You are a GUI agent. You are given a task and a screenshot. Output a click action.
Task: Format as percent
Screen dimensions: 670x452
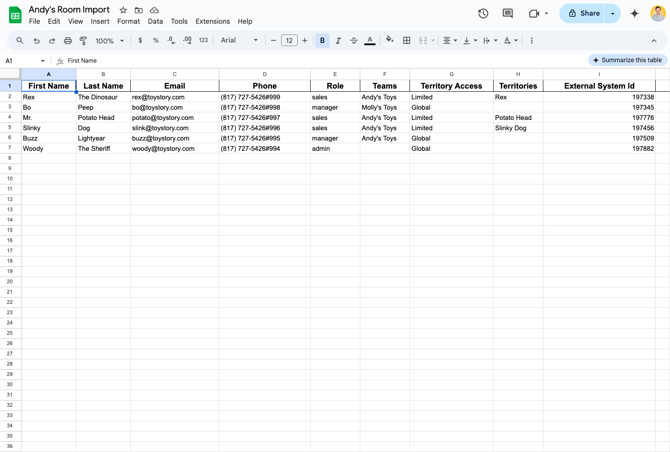[156, 41]
